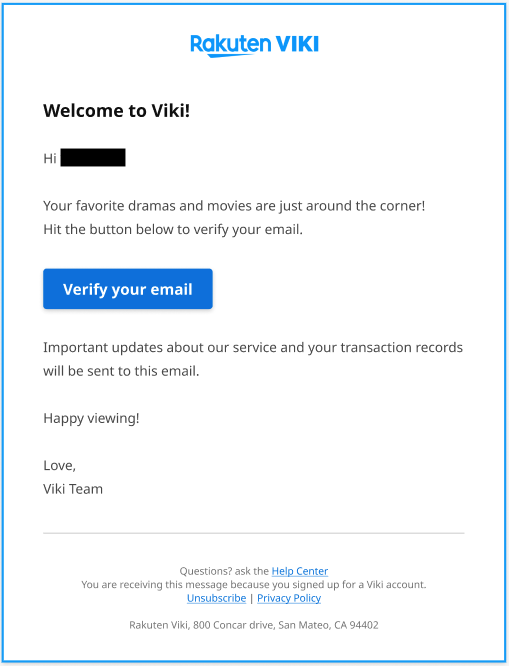Click the signed up for a Viki account notice

[x=254, y=584]
